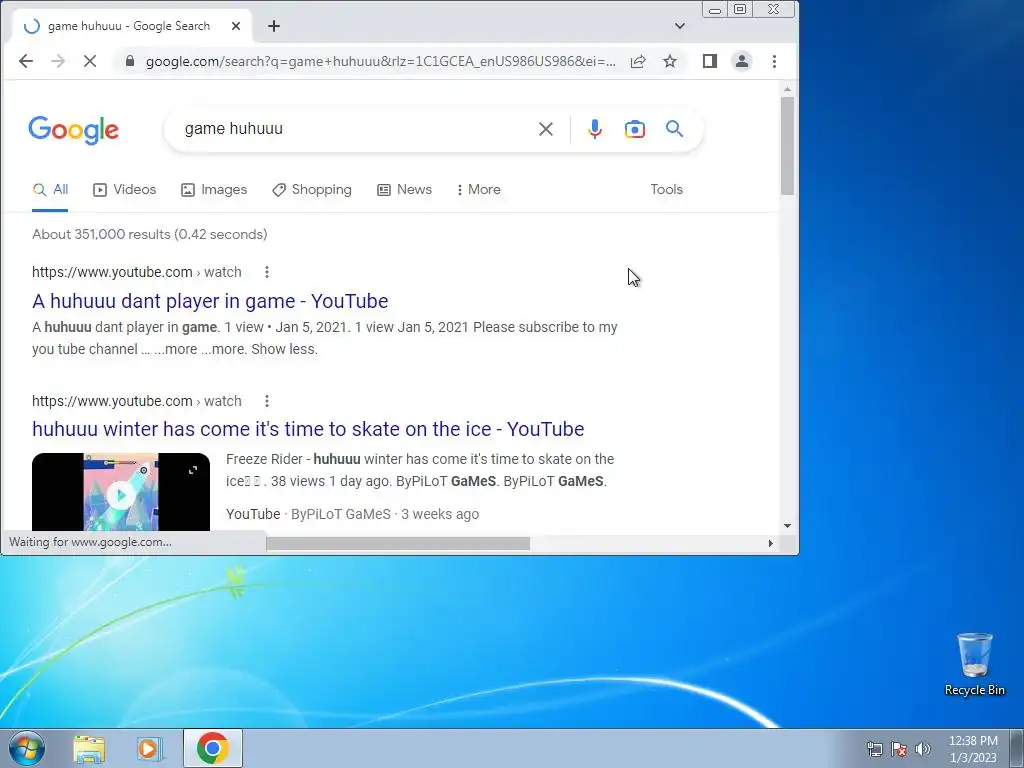The width and height of the screenshot is (1024, 768).
Task: Switch to the News tab
Action: (x=404, y=189)
